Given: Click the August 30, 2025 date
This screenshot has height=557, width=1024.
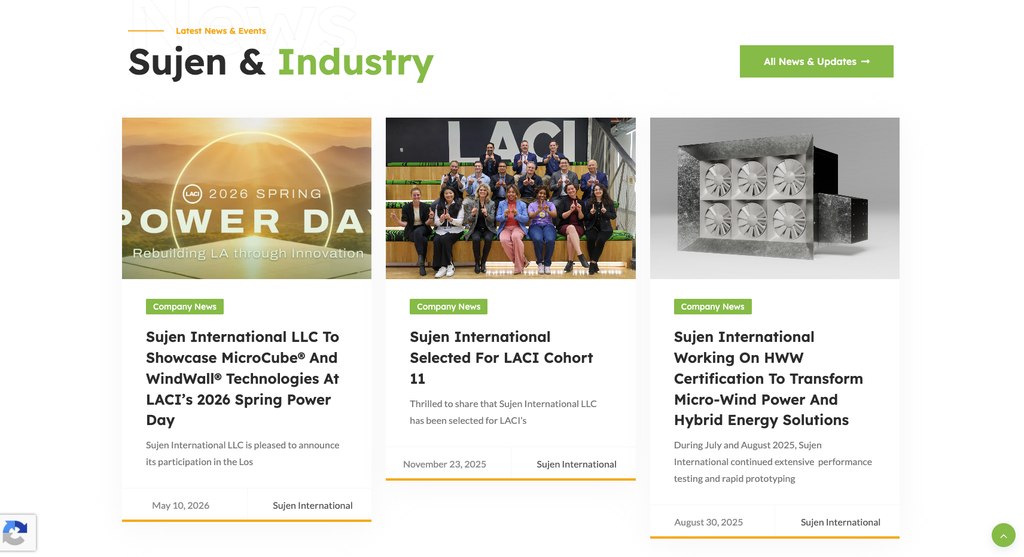Looking at the screenshot, I should tap(708, 522).
